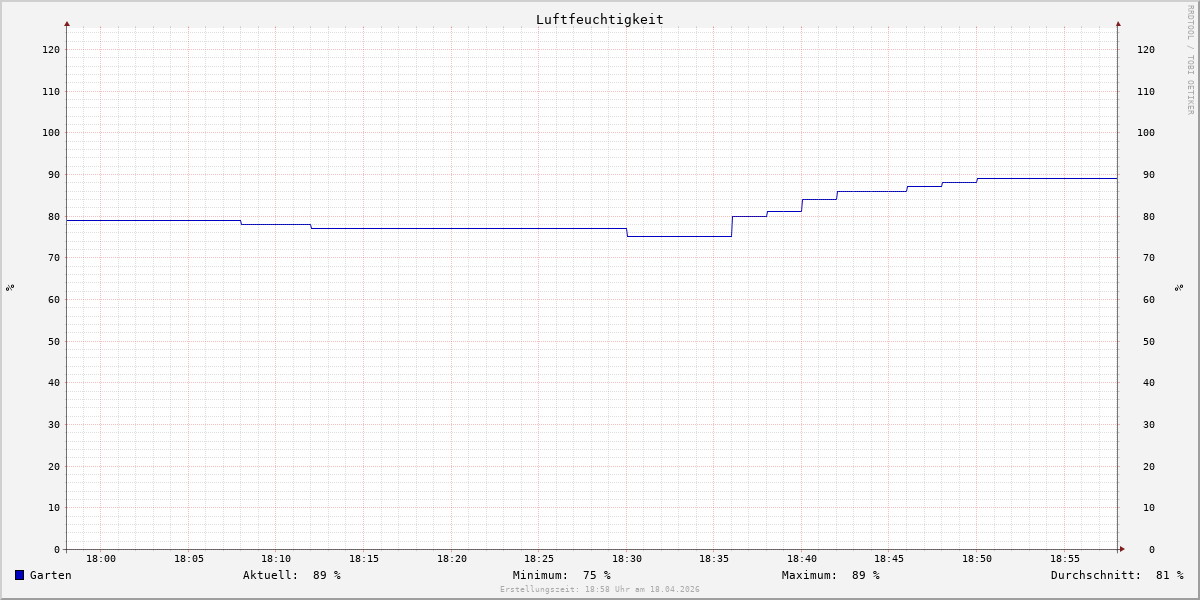Select the Maximum: 89 % value
The width and height of the screenshot is (1200, 600).
pyautogui.click(x=831, y=575)
